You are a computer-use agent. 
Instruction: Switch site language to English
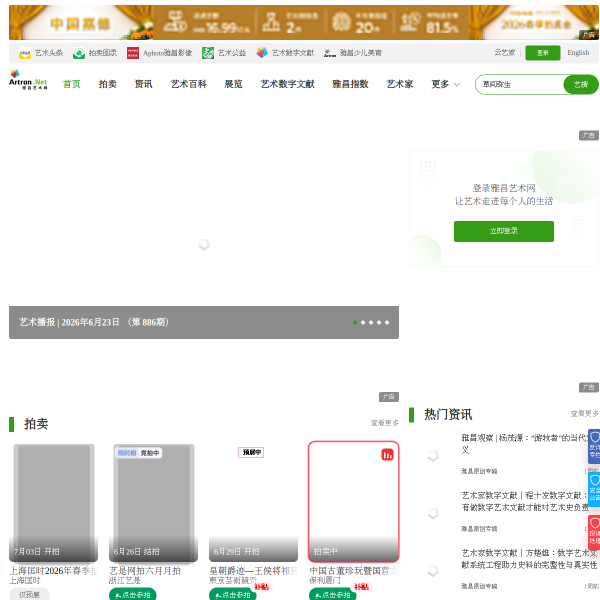click(578, 53)
